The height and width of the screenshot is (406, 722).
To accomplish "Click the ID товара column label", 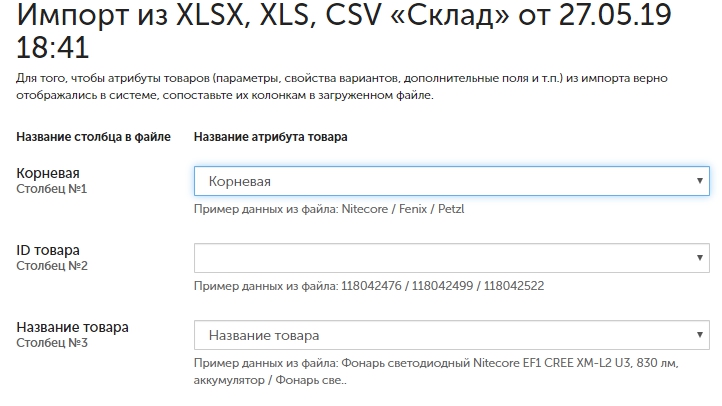I will (x=48, y=250).
